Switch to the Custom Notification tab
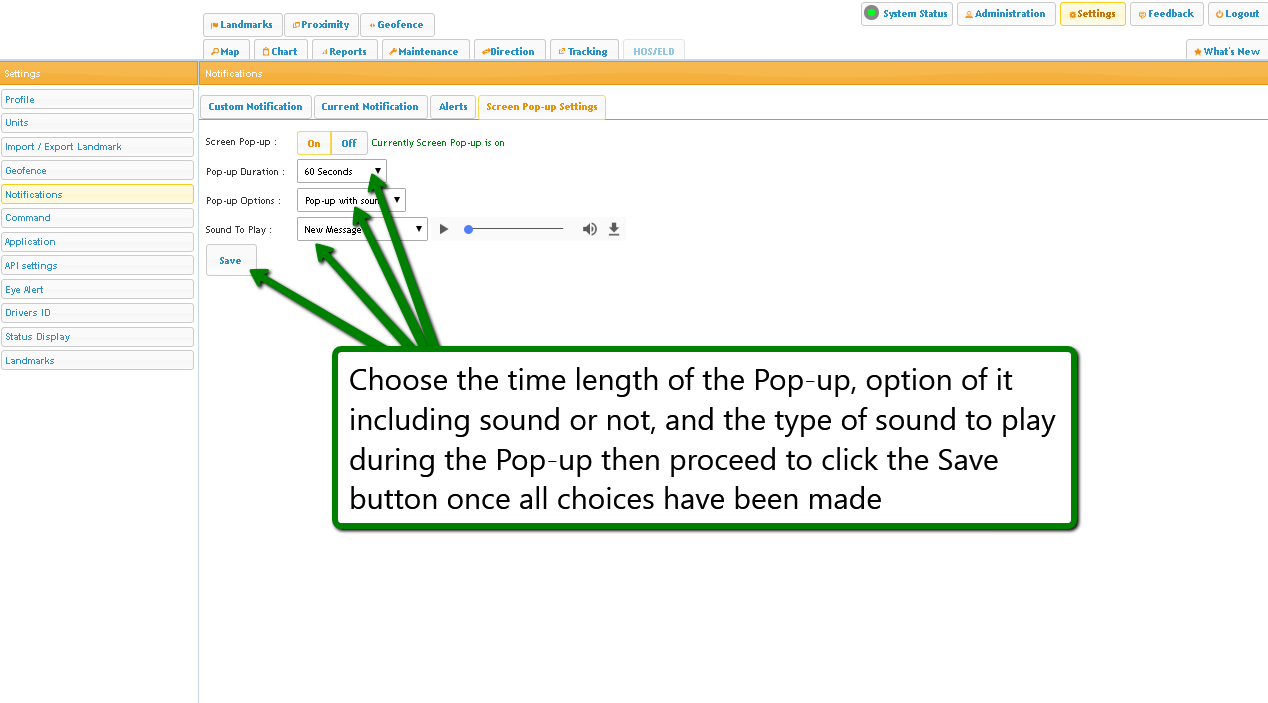 coord(255,107)
